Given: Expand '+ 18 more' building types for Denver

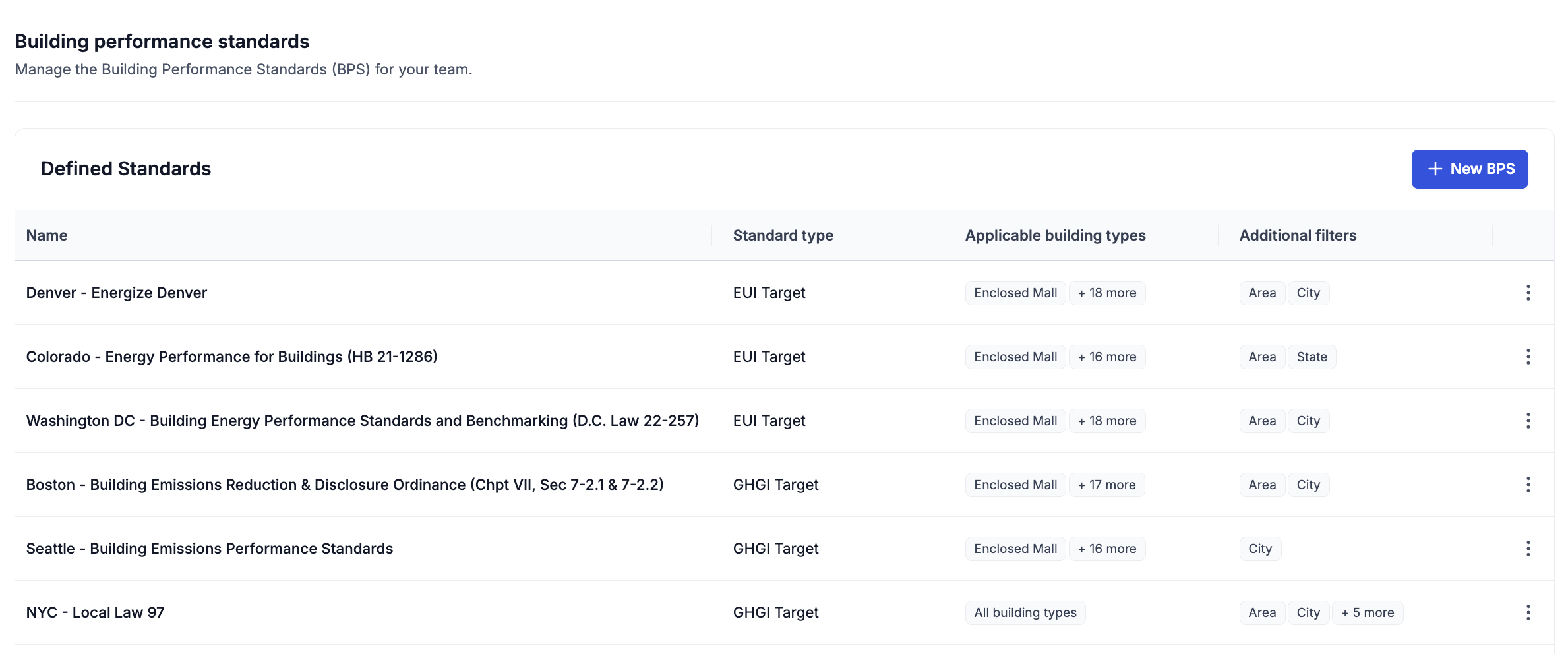Looking at the screenshot, I should tap(1106, 293).
